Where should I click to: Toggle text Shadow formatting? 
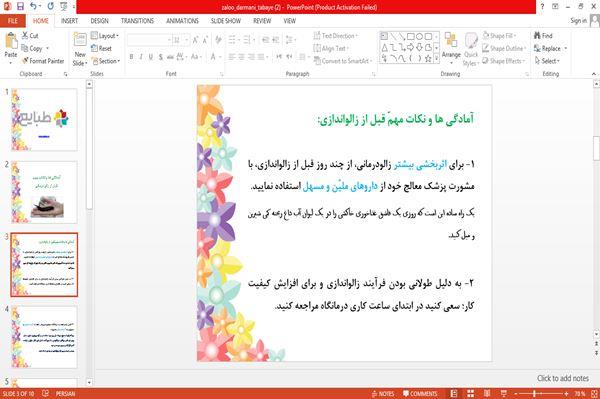click(x=160, y=57)
